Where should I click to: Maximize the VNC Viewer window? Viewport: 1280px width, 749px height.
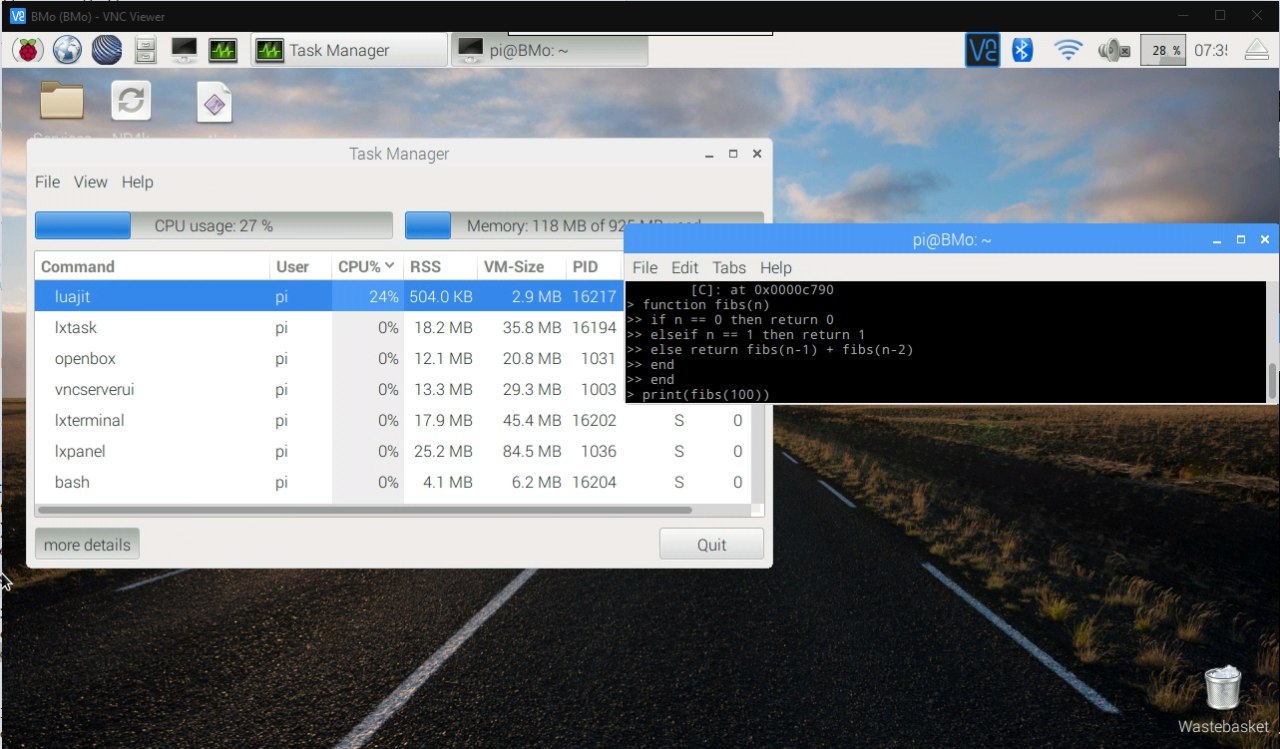click(x=1220, y=16)
